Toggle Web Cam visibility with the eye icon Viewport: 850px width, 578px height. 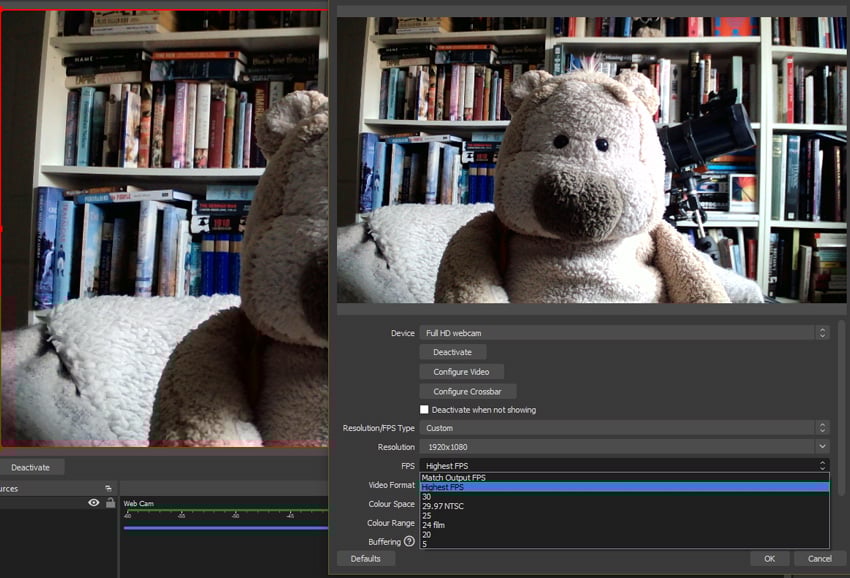(x=94, y=503)
